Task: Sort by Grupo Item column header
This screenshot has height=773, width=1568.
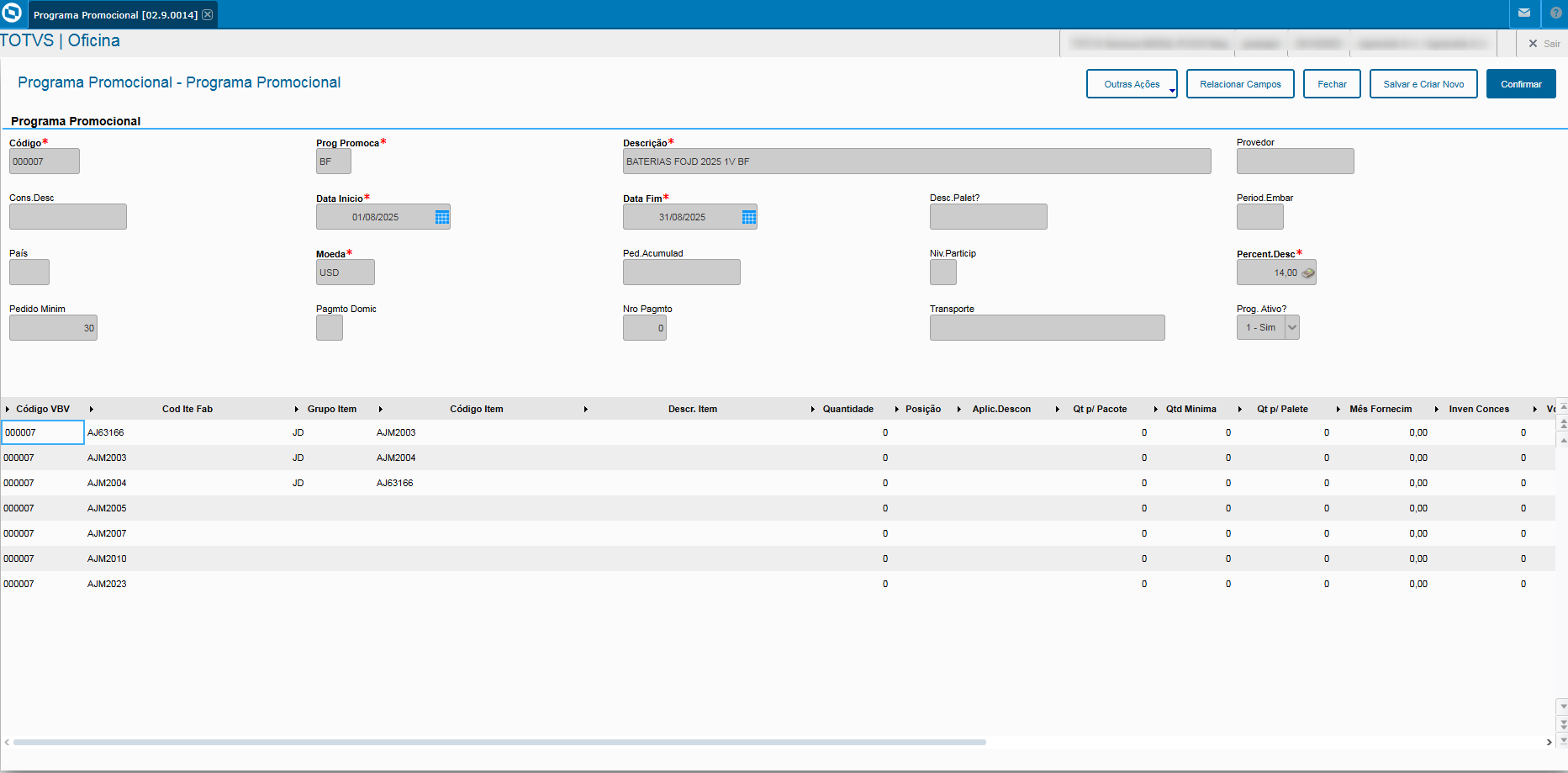Action: (x=332, y=409)
